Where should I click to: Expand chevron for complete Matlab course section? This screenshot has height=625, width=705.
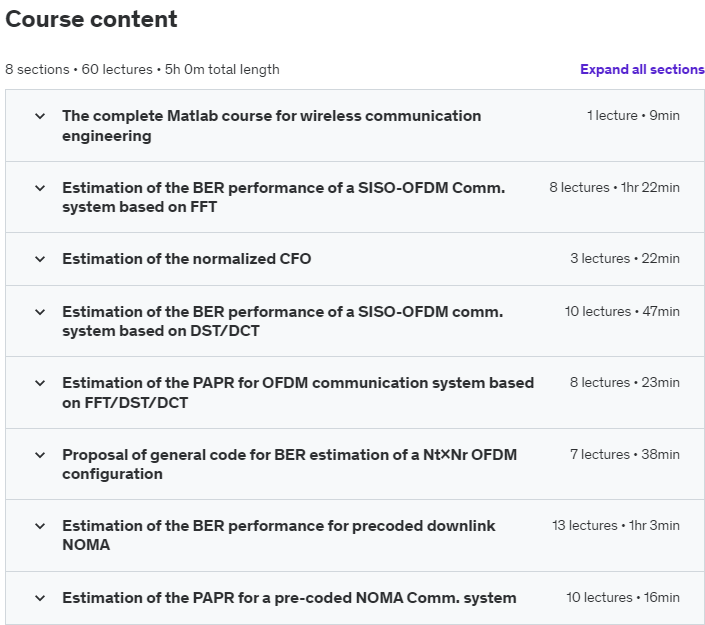point(40,116)
